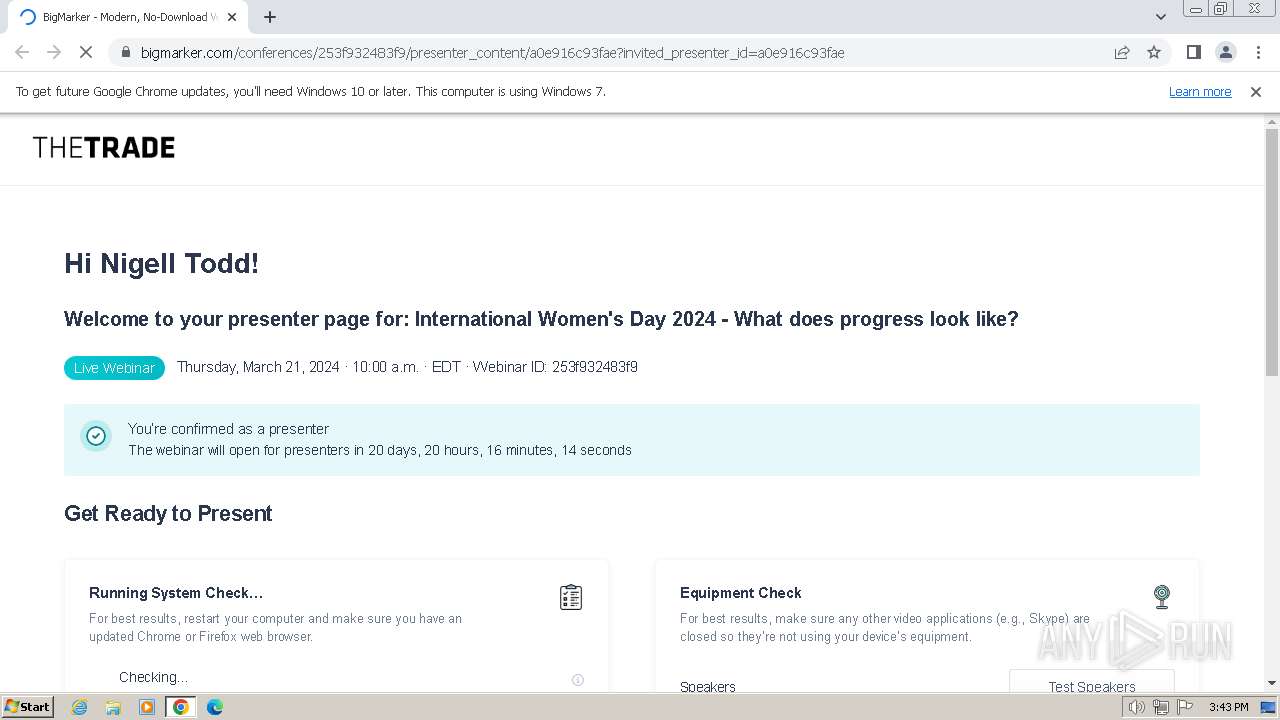Bookmark this tab with the star
The height and width of the screenshot is (720, 1280).
[1154, 52]
